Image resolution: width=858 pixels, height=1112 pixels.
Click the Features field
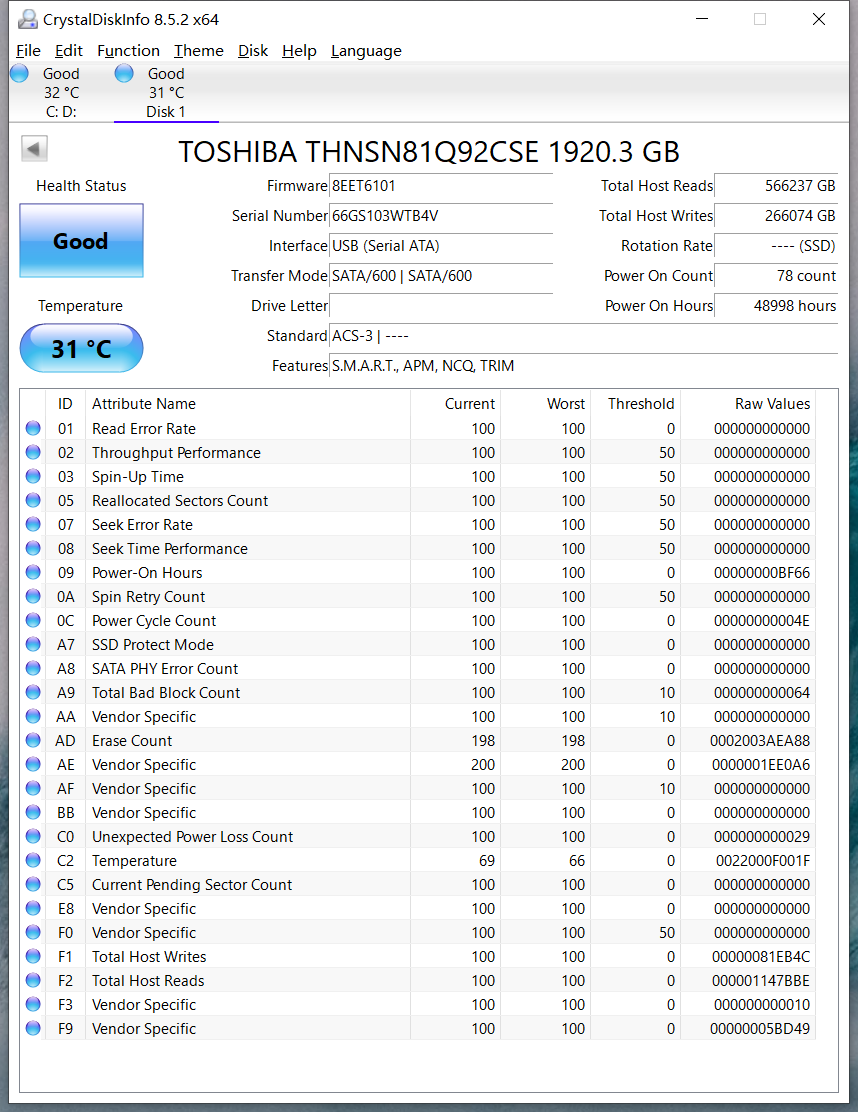tap(584, 366)
